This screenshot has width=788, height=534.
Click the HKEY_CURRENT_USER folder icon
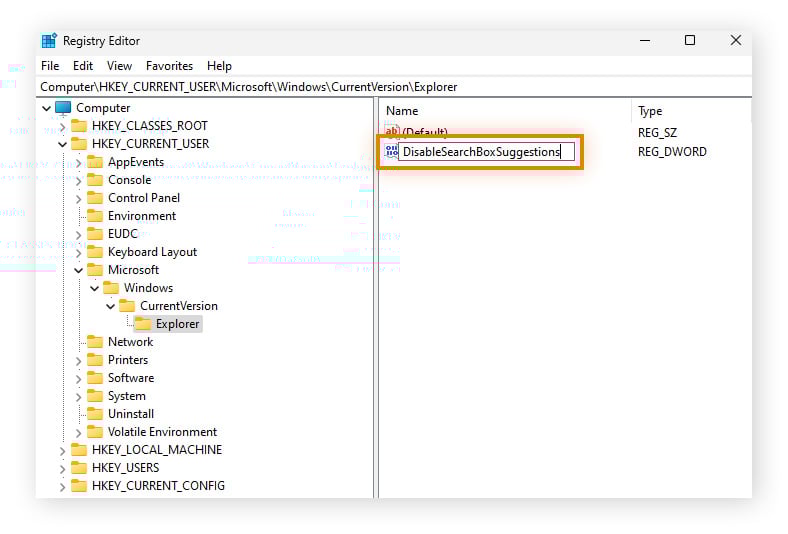(x=79, y=143)
